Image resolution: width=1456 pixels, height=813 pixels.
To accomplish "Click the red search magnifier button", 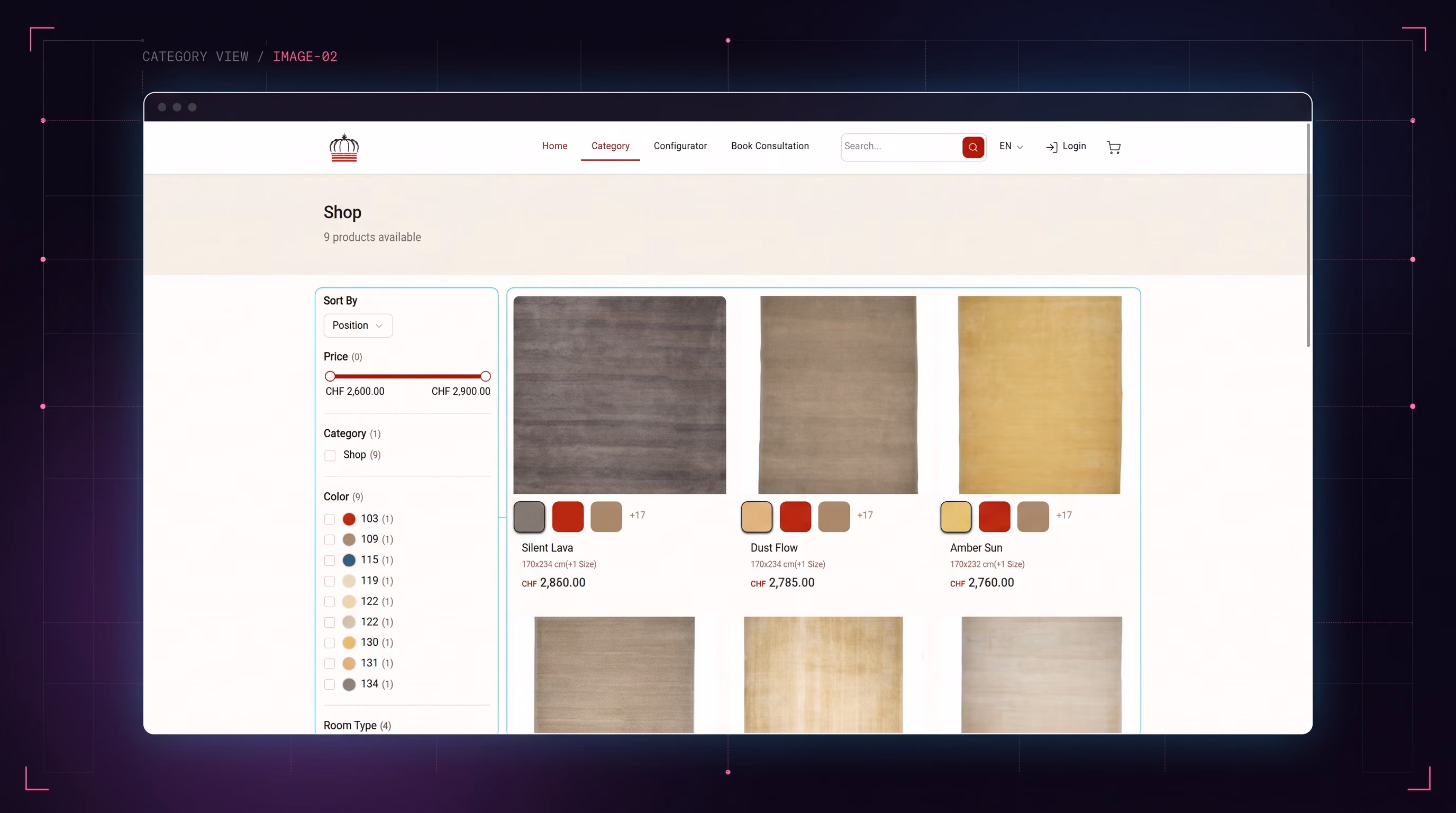I will pyautogui.click(x=973, y=147).
